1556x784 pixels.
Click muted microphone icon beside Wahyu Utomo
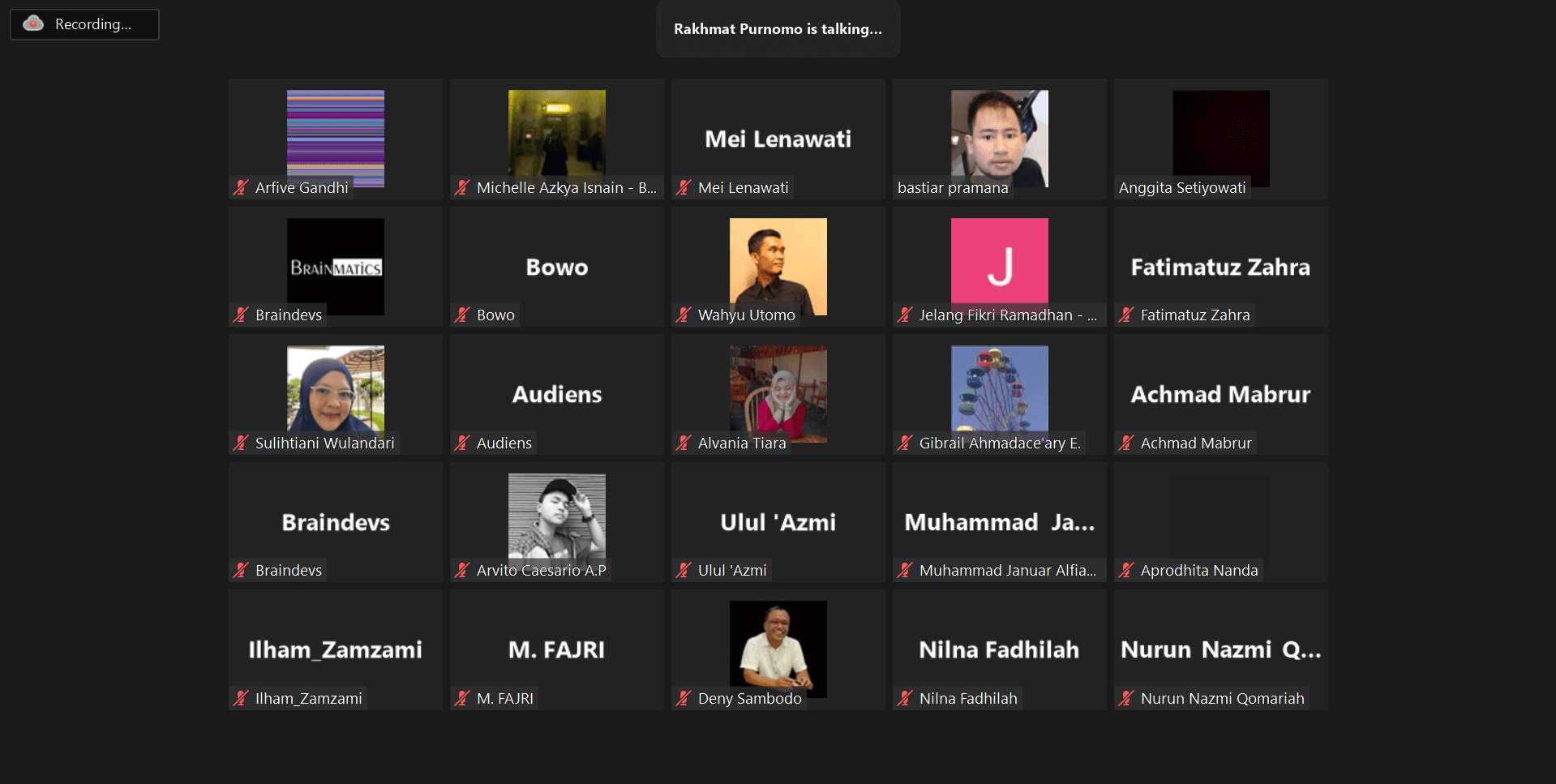point(684,315)
